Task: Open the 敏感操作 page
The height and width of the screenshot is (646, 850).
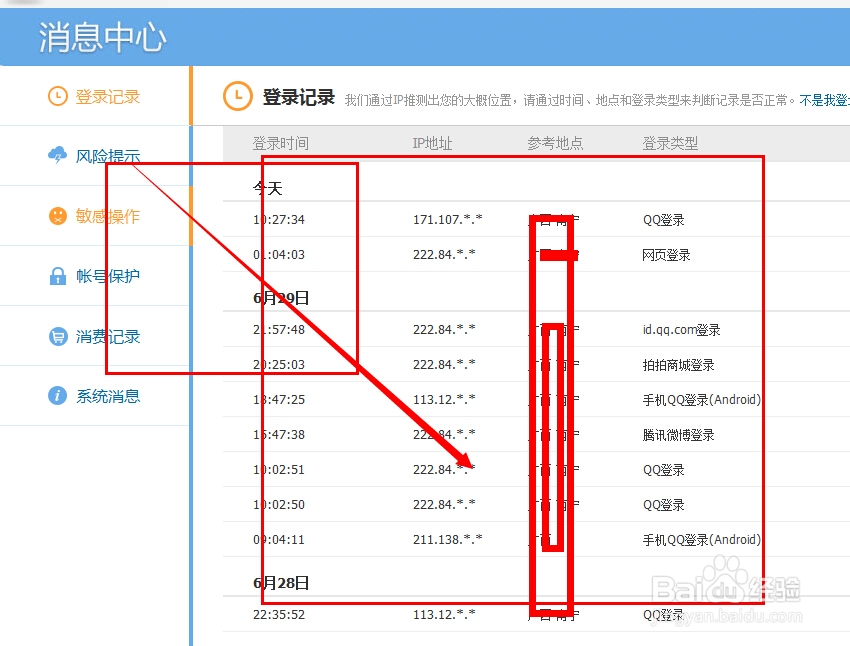Action: tap(107, 216)
